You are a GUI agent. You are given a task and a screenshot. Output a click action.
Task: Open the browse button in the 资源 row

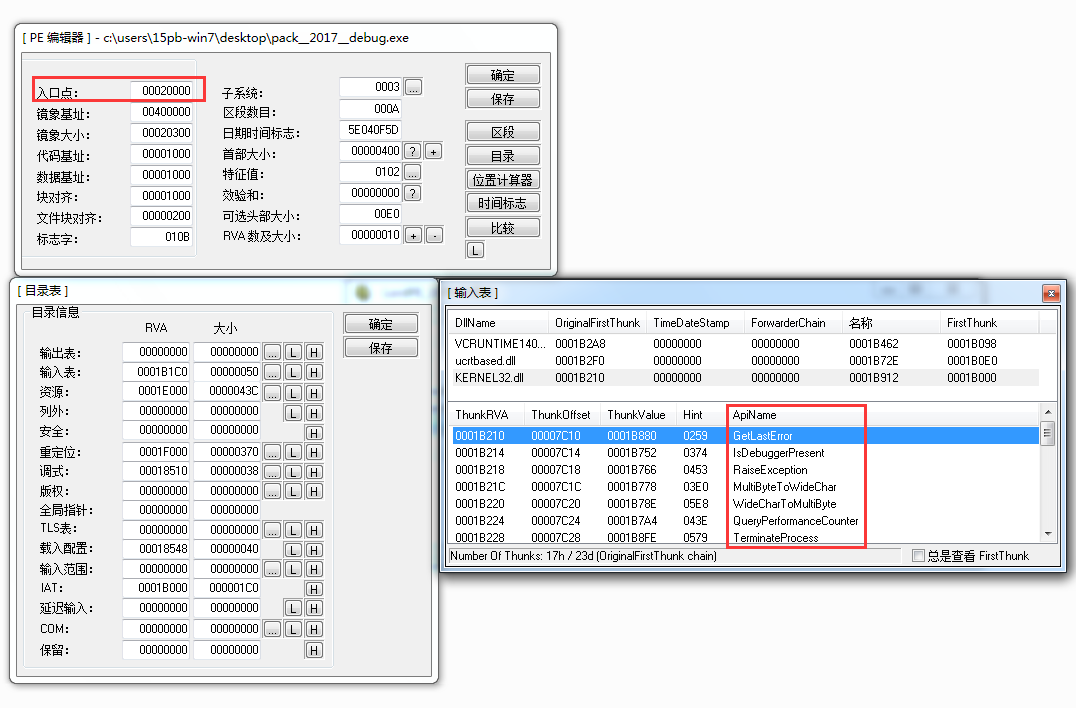(272, 393)
